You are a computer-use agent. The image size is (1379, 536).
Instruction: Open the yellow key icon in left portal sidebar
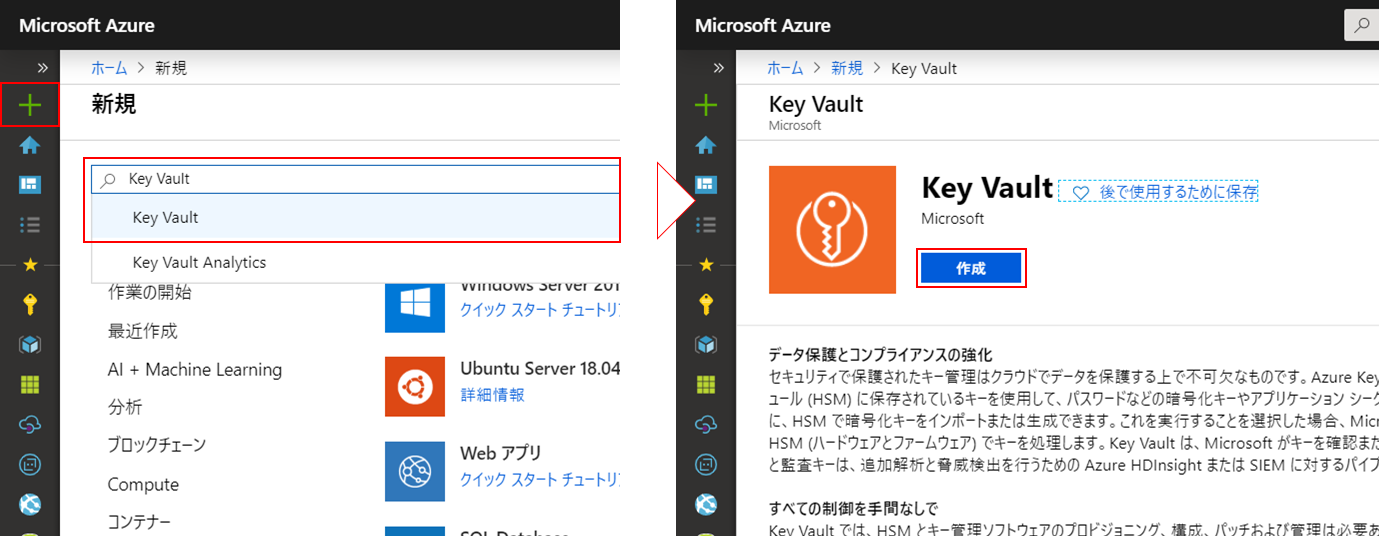tap(30, 304)
